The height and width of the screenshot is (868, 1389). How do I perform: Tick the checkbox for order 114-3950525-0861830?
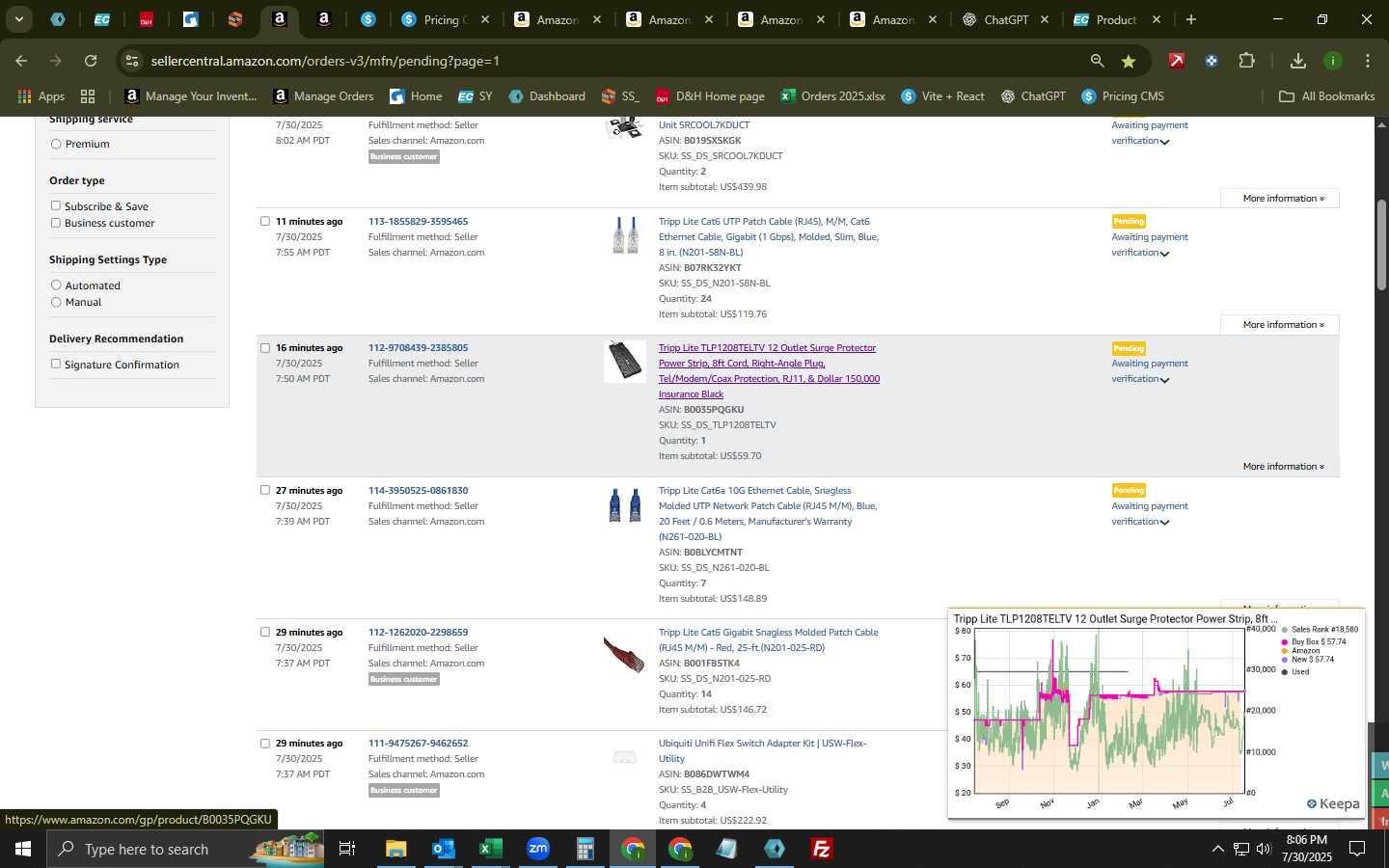(265, 490)
